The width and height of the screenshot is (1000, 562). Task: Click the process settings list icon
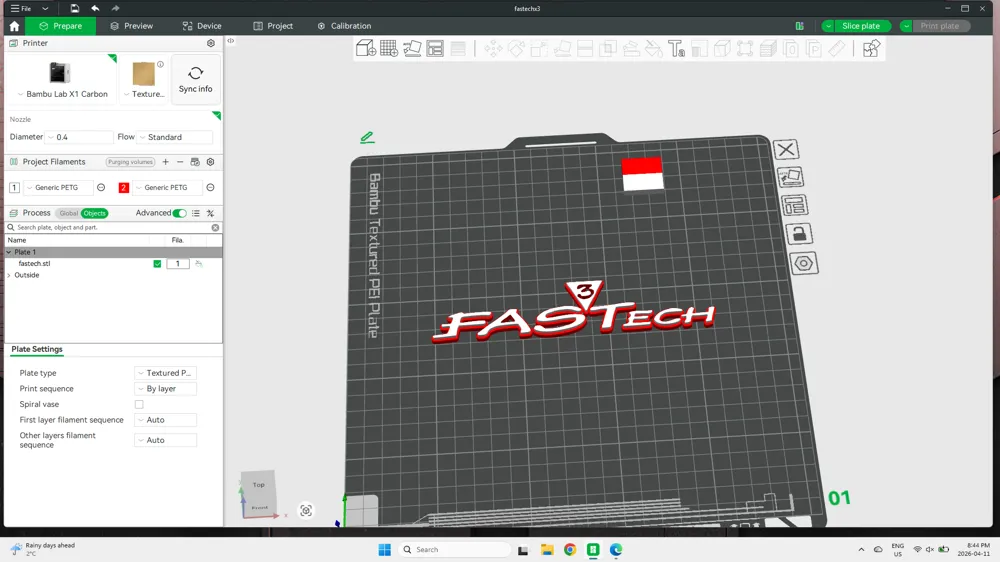pyautogui.click(x=196, y=213)
